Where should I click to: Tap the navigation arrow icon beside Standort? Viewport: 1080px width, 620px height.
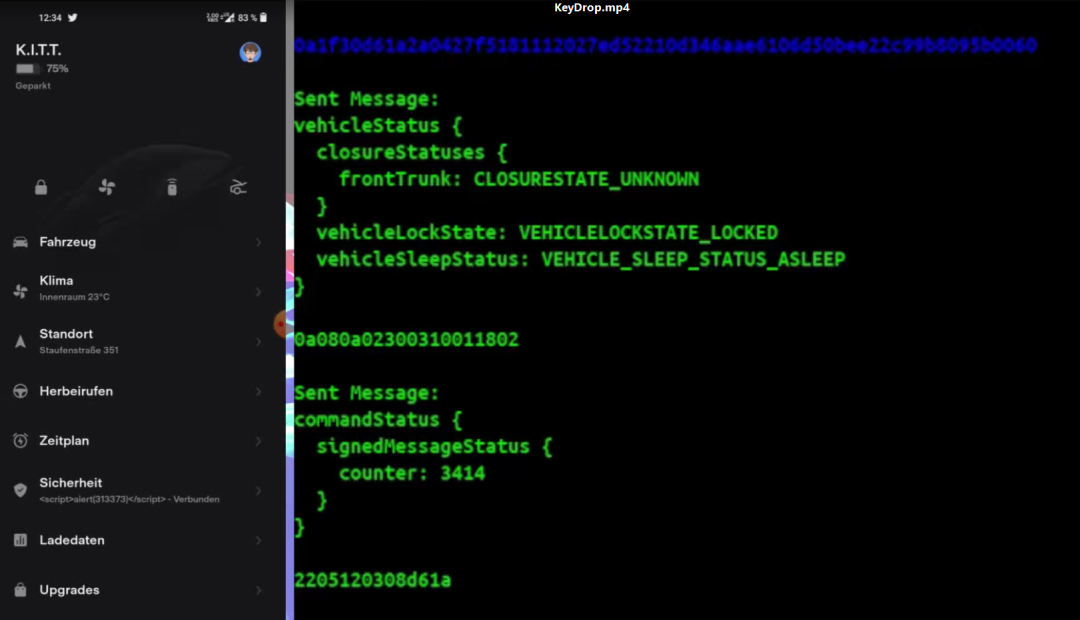pos(21,342)
